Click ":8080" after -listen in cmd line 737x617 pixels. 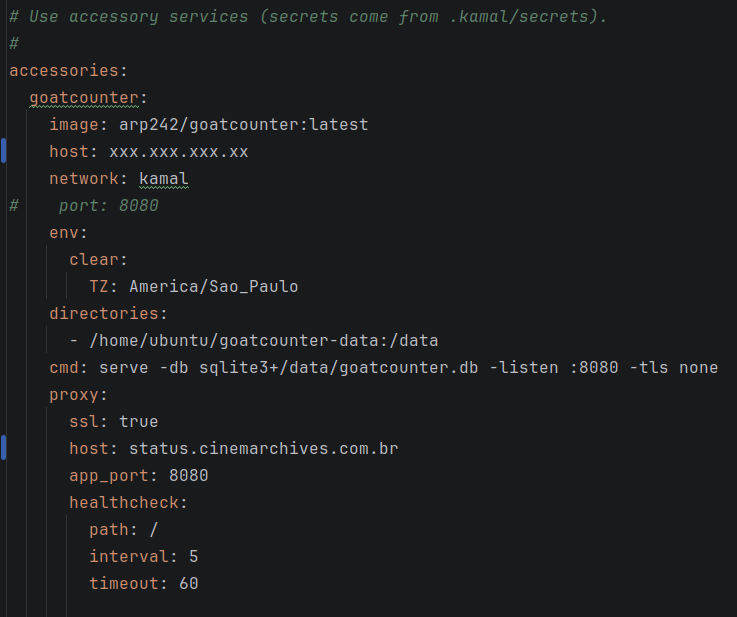594,367
